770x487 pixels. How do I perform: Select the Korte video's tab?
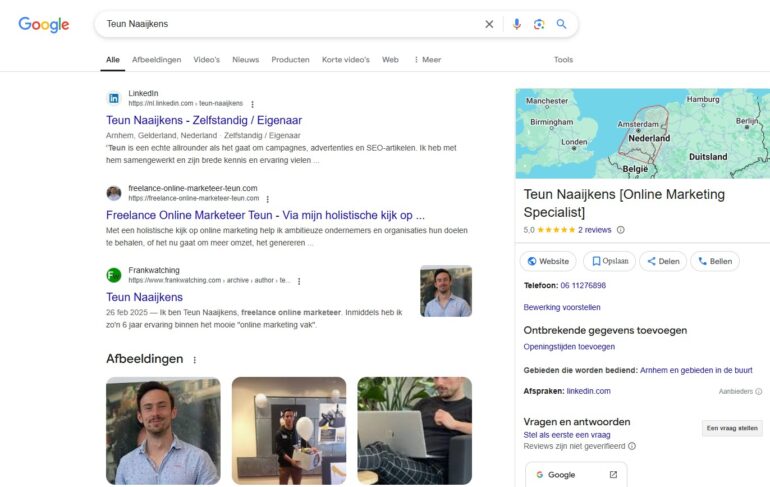click(x=346, y=59)
